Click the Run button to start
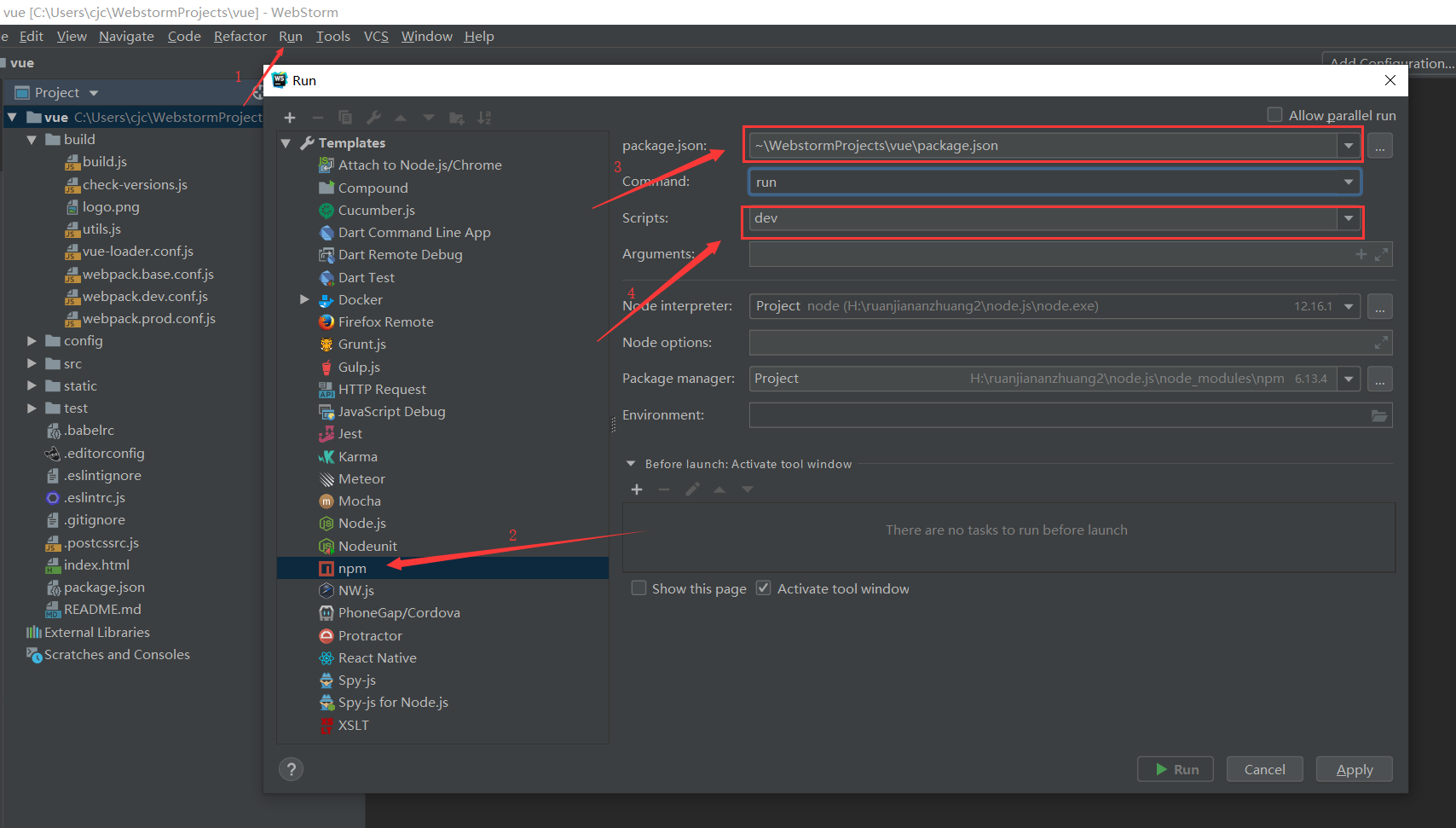 click(1175, 768)
